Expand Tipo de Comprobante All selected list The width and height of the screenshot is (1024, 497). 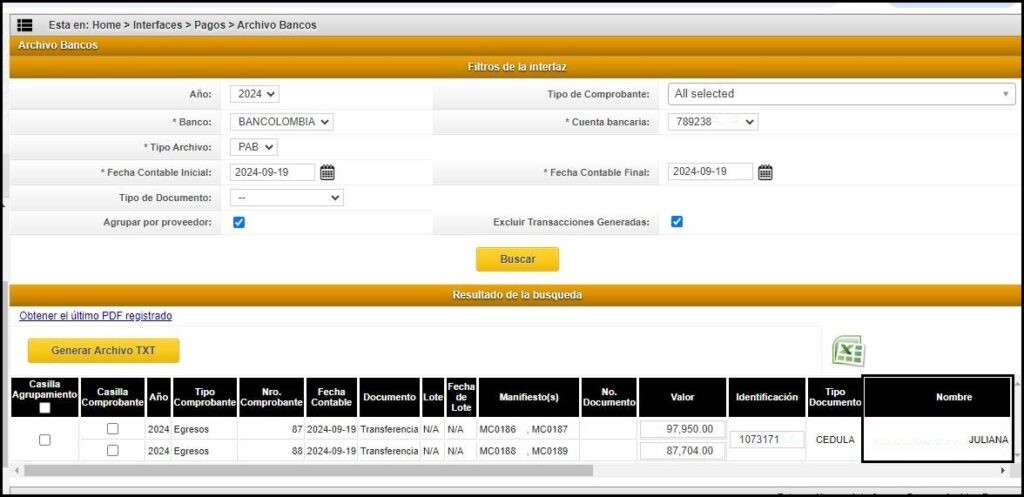pyautogui.click(x=841, y=94)
